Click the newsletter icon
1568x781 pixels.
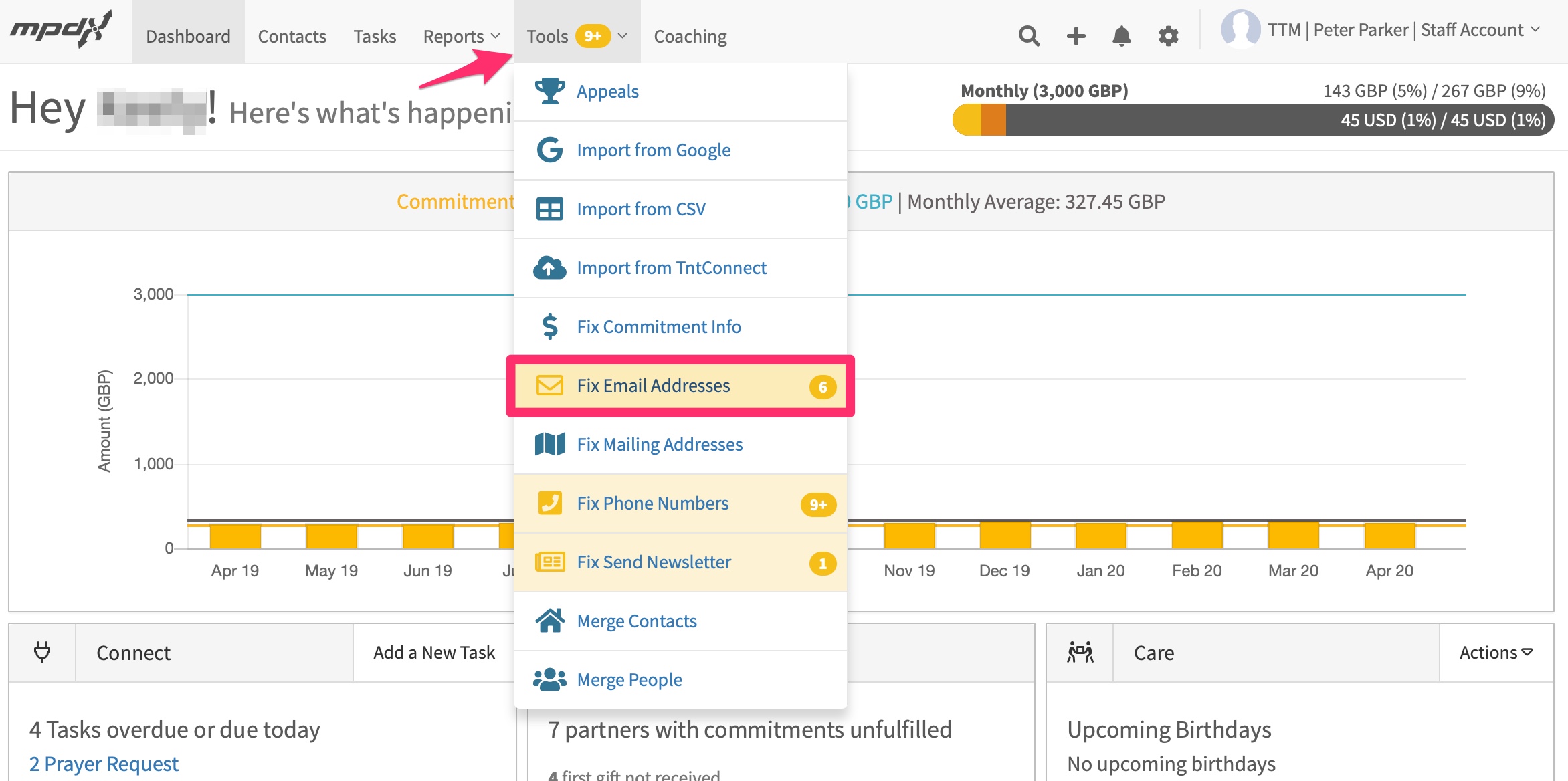click(550, 562)
